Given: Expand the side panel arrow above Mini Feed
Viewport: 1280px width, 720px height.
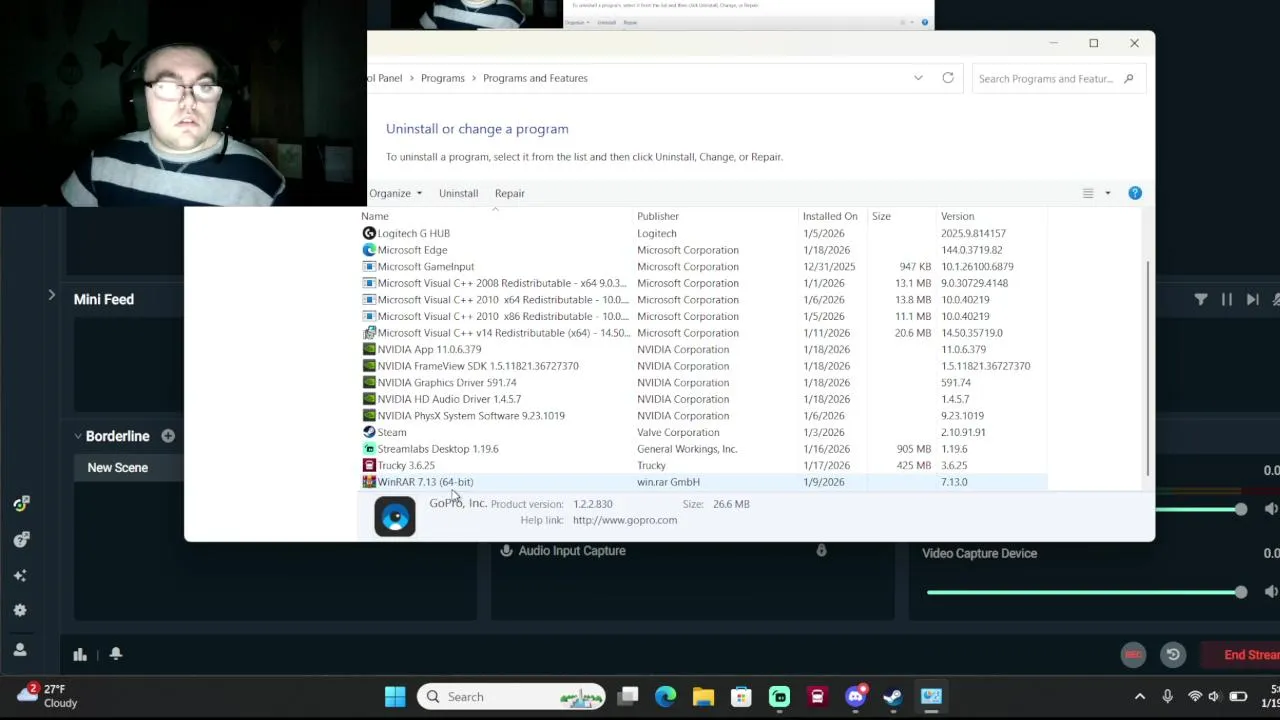Looking at the screenshot, I should click(x=51, y=295).
